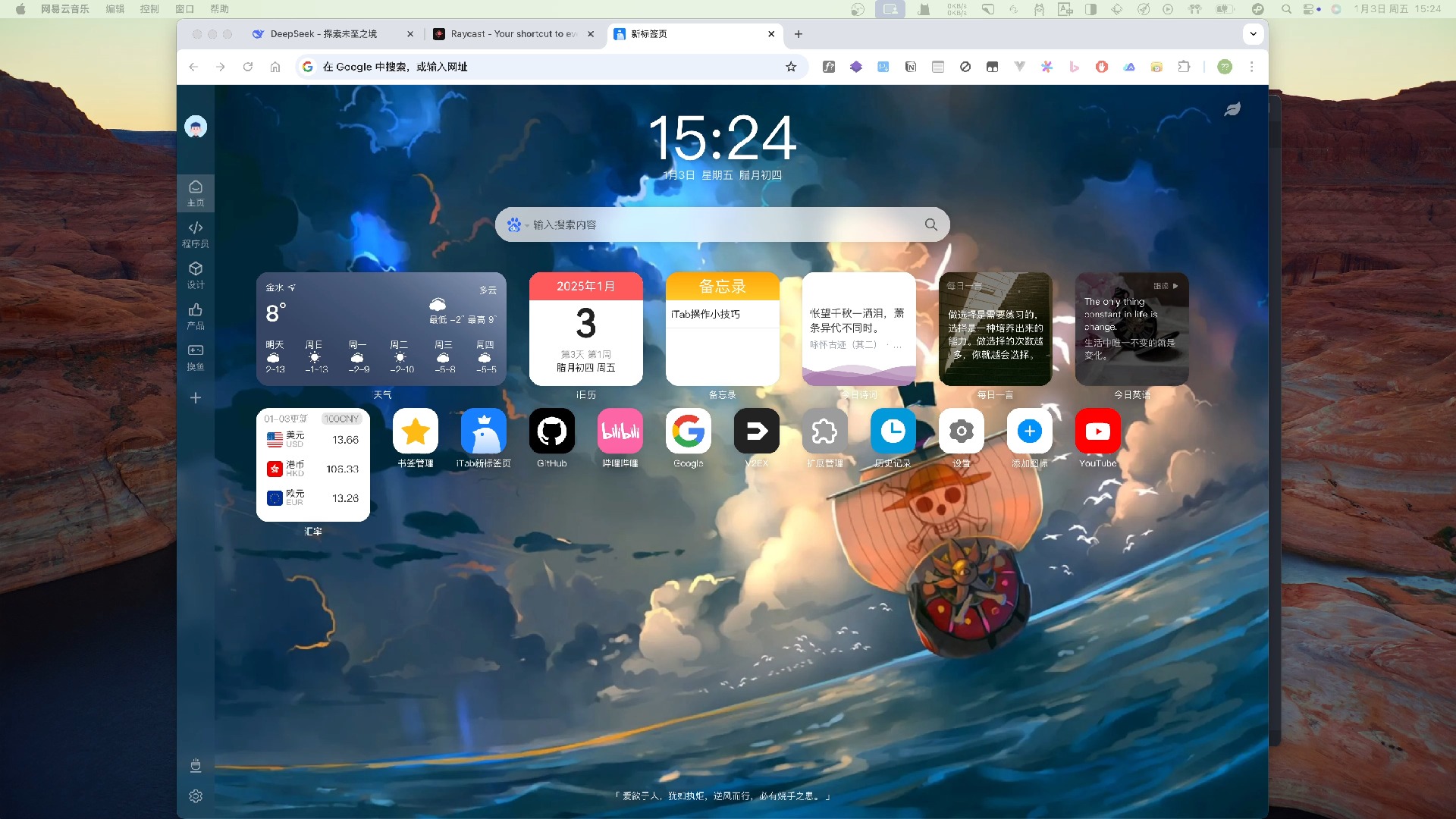
Task: Open the Chrome extensions puzzle icon
Action: pos(1184,67)
